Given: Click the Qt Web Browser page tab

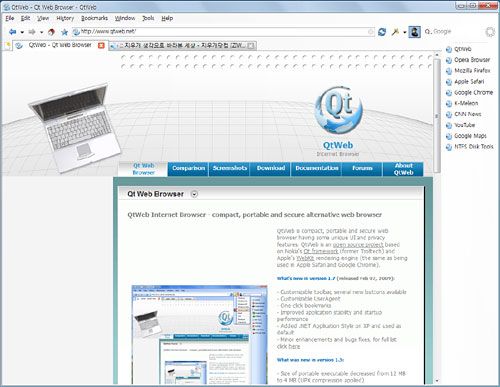Looking at the screenshot, I should pos(143,169).
